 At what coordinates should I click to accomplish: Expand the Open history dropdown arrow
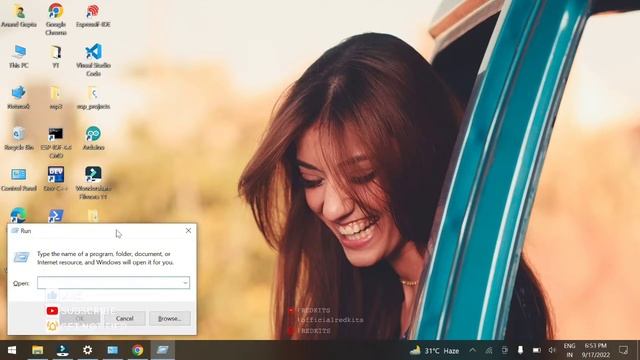click(185, 283)
